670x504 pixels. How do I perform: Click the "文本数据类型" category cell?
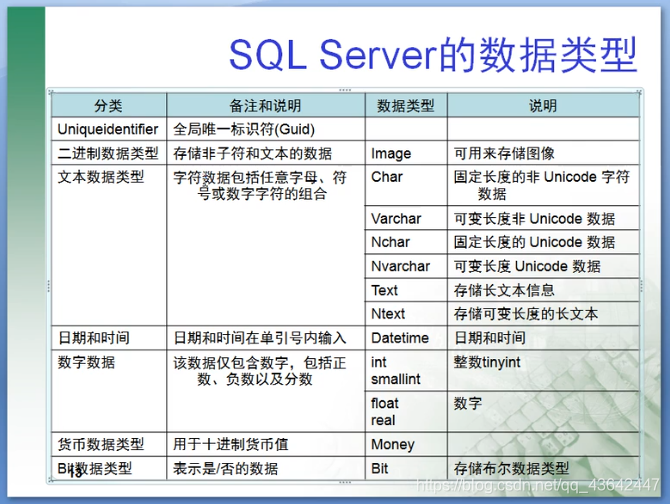pos(109,245)
